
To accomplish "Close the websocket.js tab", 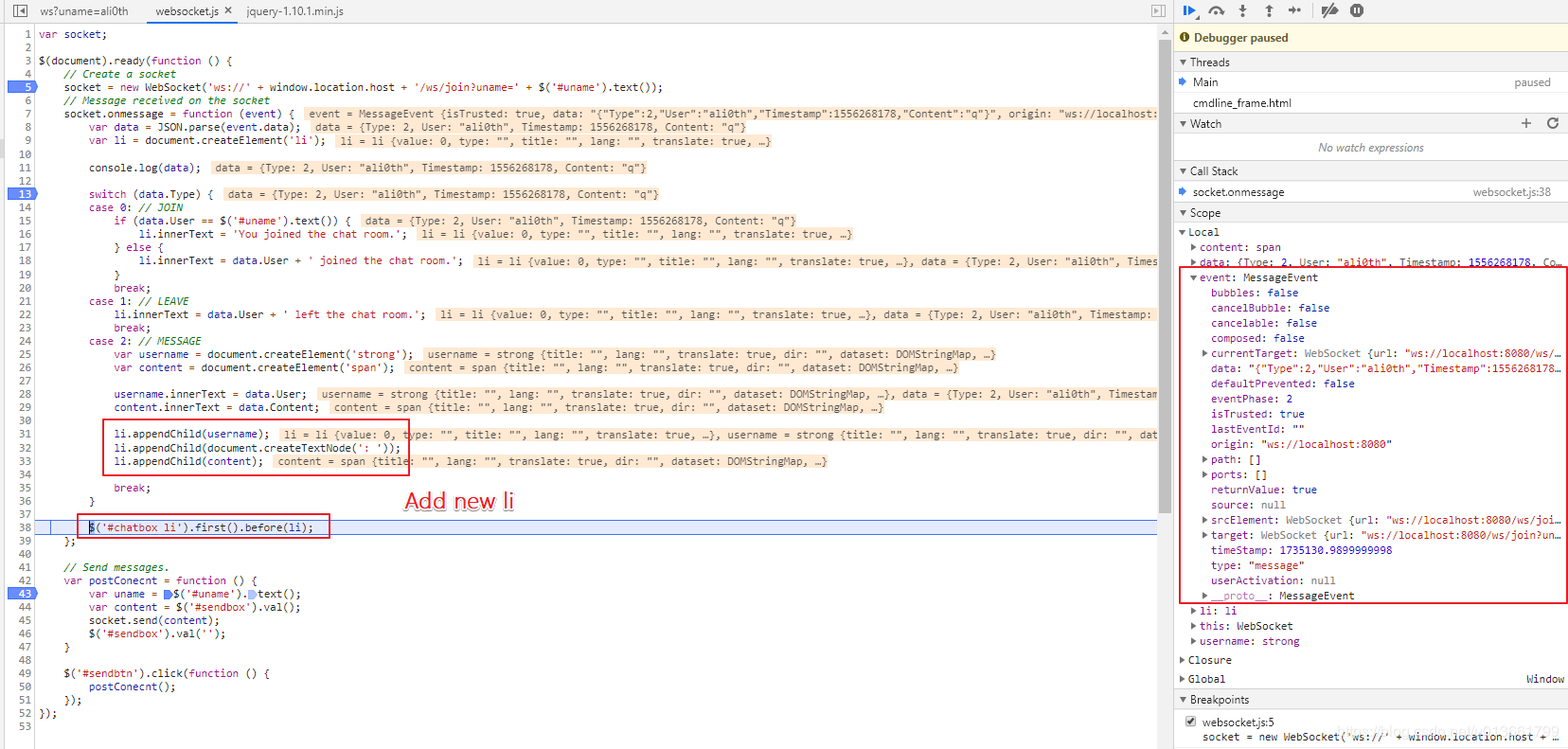I will click(228, 10).
